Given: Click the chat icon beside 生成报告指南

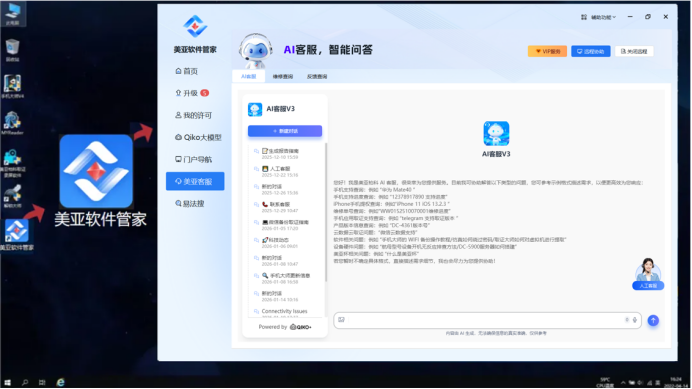Looking at the screenshot, I should pyautogui.click(x=256, y=151).
